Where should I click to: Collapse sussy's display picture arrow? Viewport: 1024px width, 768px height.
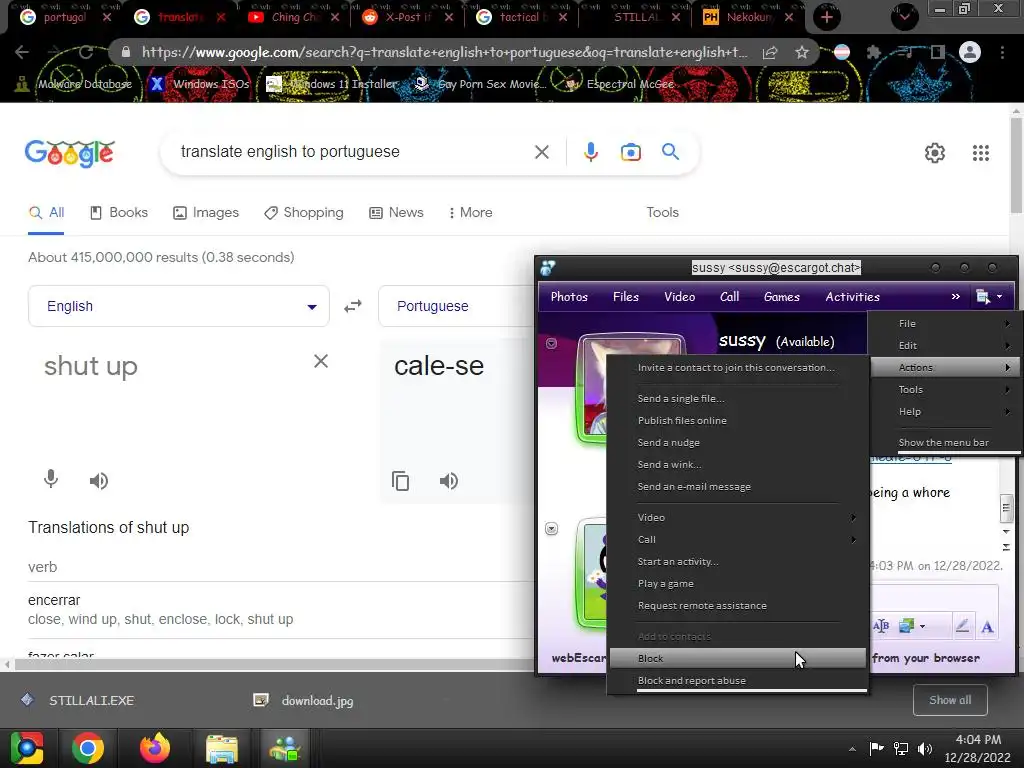click(x=551, y=344)
